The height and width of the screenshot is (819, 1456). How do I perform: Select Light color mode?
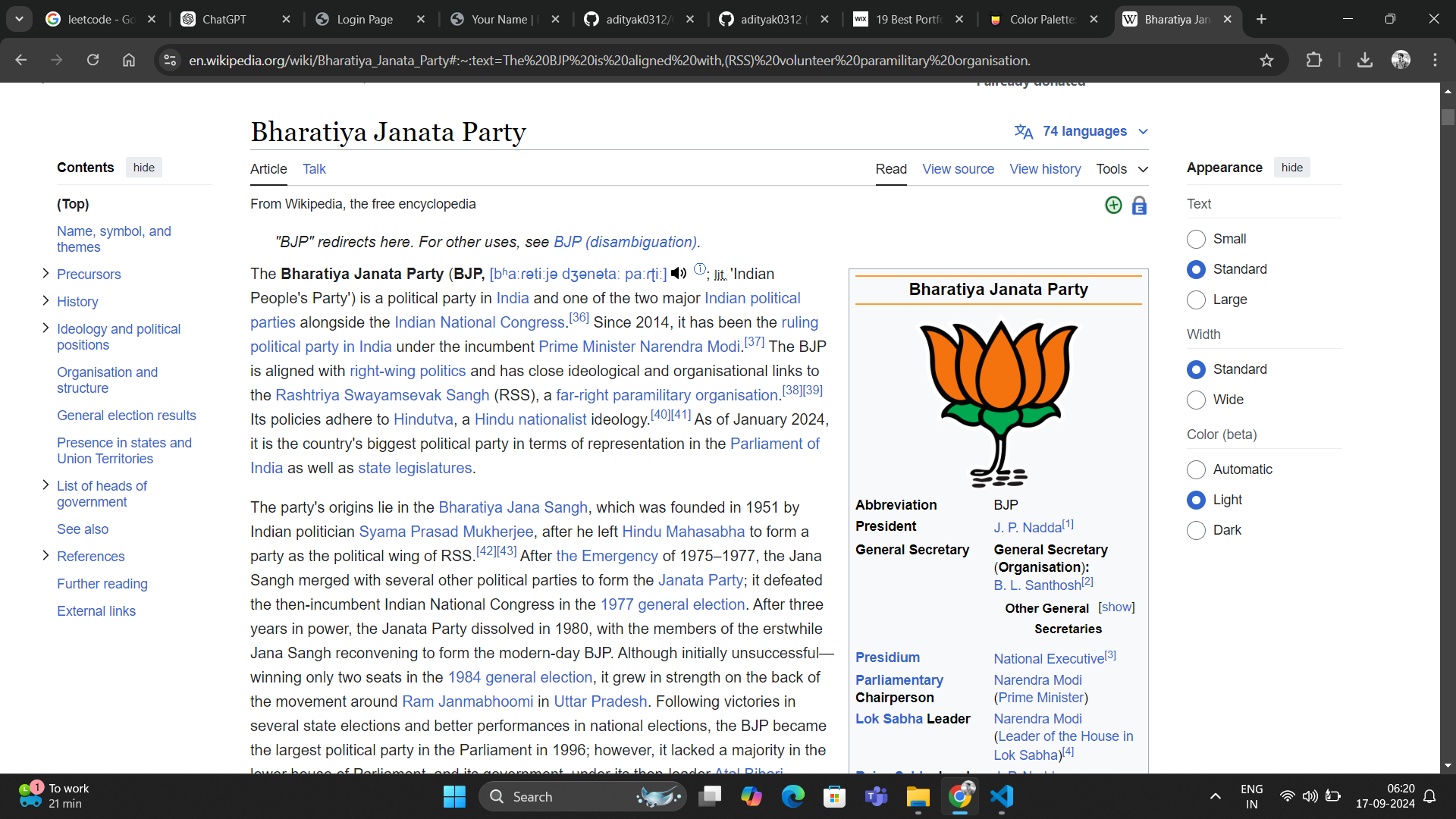1196,500
